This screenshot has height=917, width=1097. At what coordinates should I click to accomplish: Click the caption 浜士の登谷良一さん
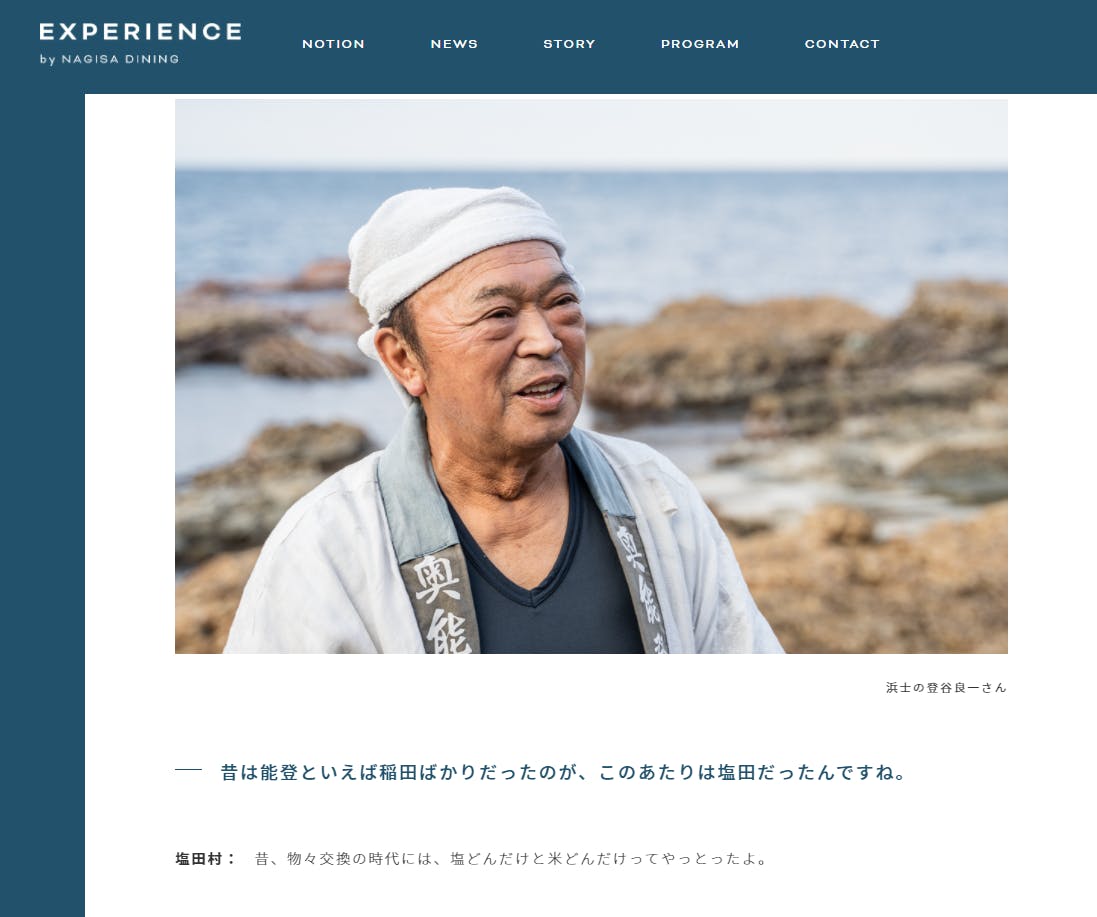[x=946, y=688]
